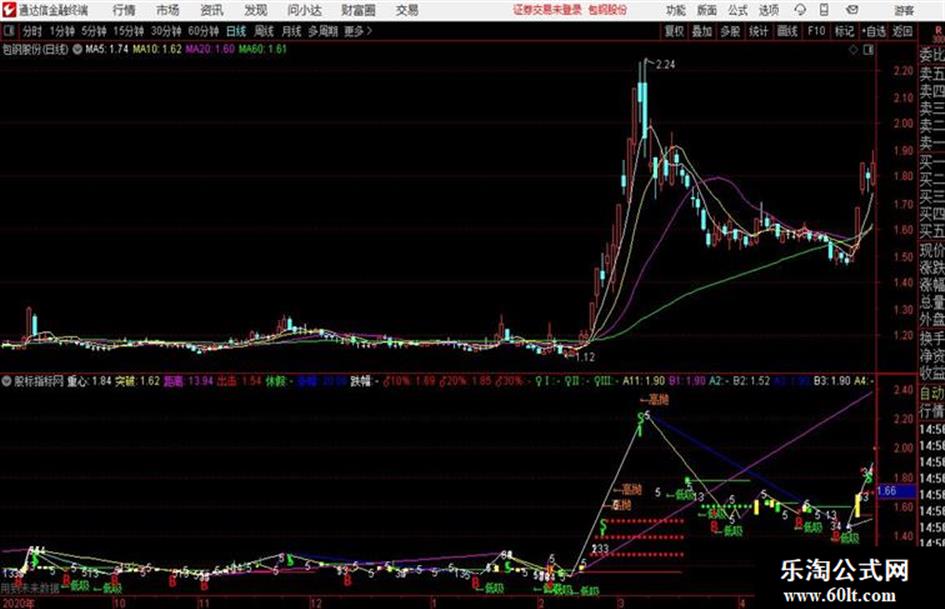This screenshot has height=609, width=945.
Task: Click the 2.24 peak price label
Action: 665,65
